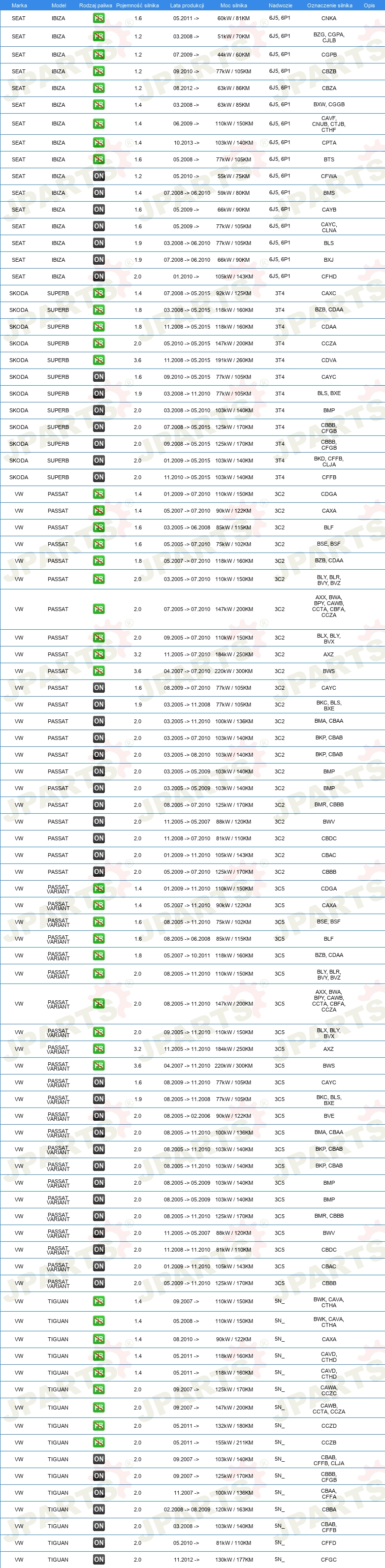Viewport: 385px width, 1568px height.
Task: Click petrol icon in Passat Variant 3.2 row
Action: (98, 1049)
